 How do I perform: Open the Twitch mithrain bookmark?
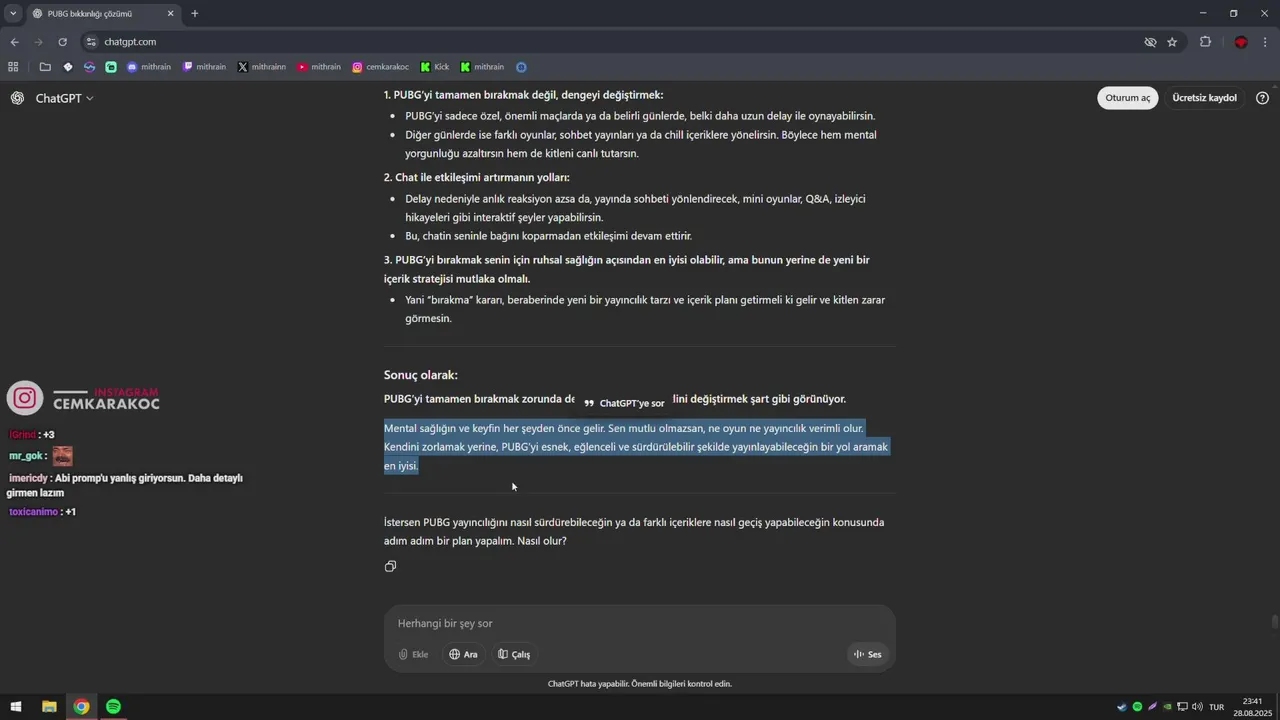204,67
